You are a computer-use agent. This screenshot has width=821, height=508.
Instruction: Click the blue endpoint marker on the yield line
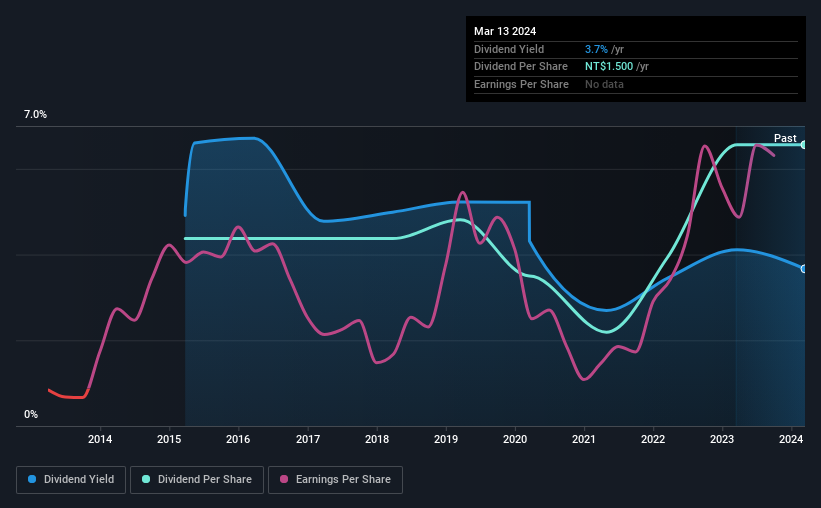pos(803,269)
